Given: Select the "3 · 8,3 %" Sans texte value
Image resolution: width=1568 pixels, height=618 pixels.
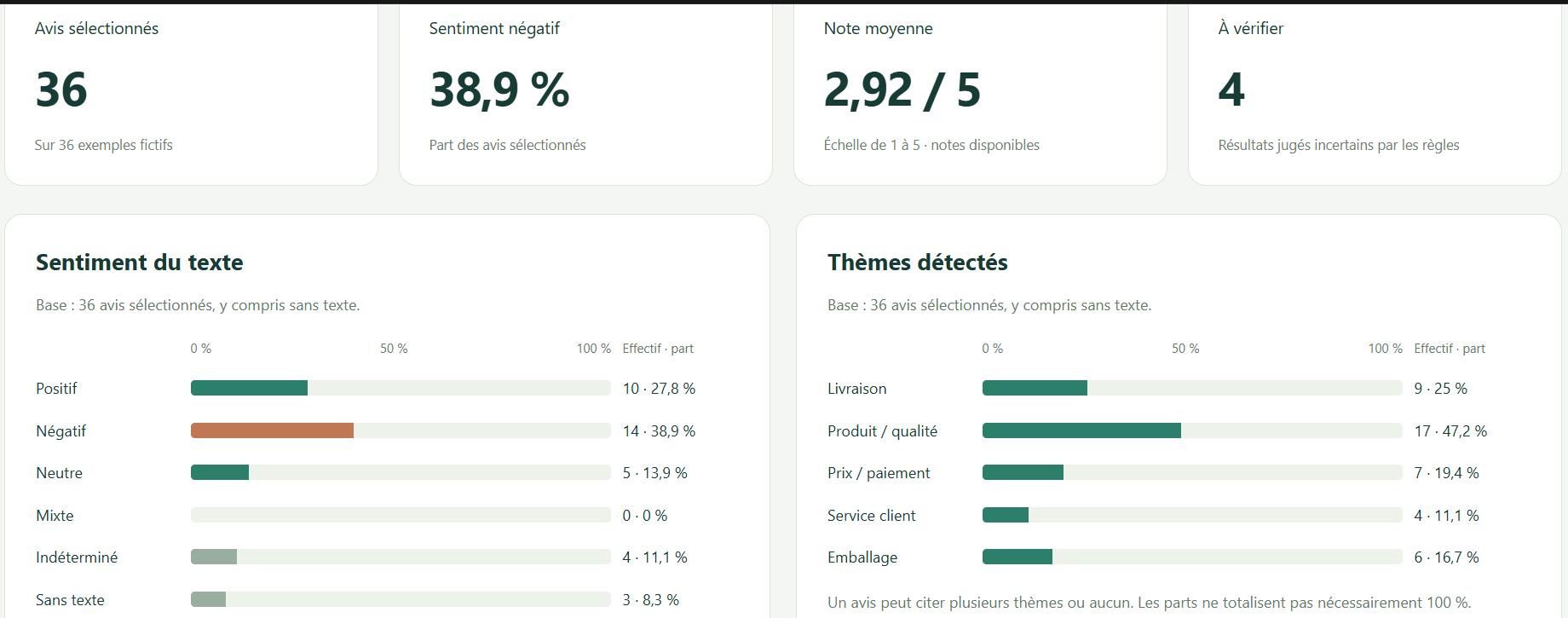Looking at the screenshot, I should (651, 600).
